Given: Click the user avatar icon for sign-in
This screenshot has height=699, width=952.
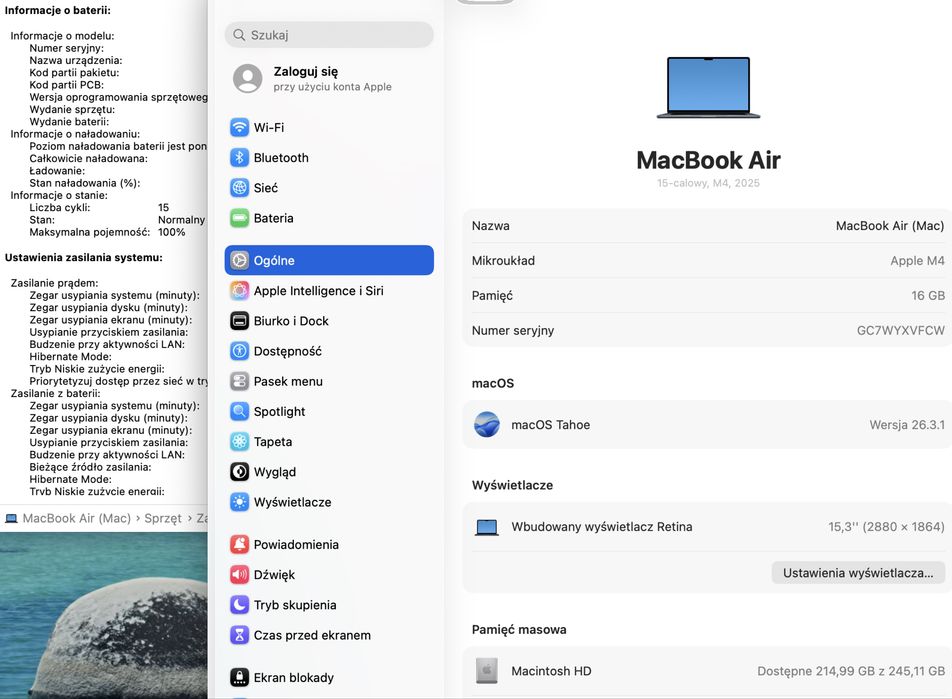Looking at the screenshot, I should click(x=248, y=78).
